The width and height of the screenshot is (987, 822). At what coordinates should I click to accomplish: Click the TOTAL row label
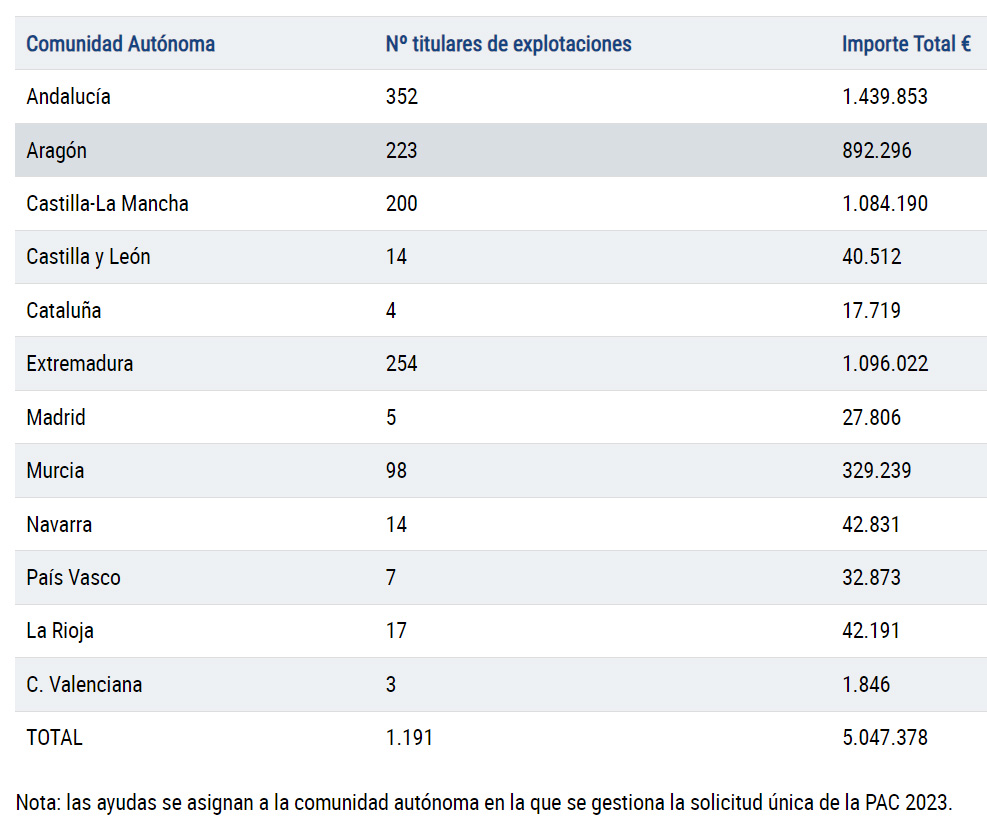54,738
